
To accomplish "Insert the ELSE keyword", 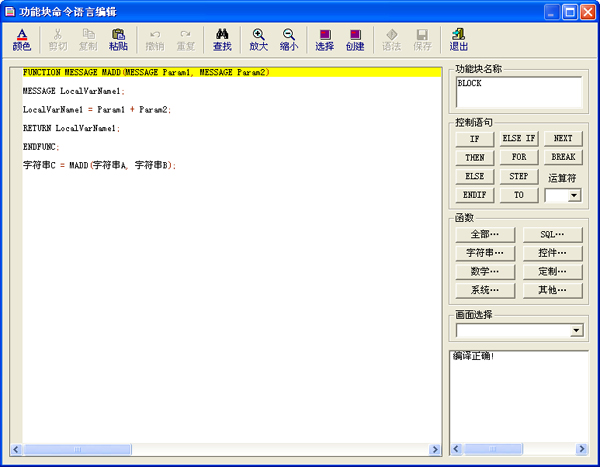I will pos(474,176).
